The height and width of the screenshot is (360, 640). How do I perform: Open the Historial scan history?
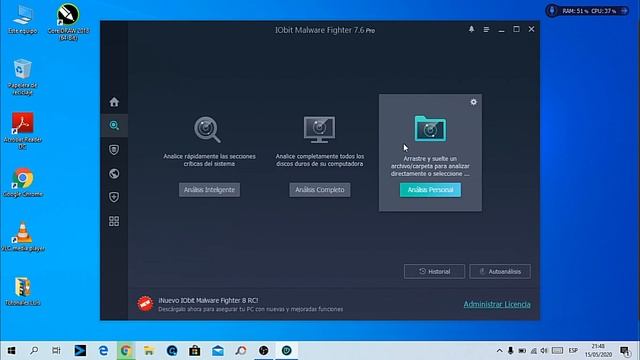pyautogui.click(x=434, y=271)
